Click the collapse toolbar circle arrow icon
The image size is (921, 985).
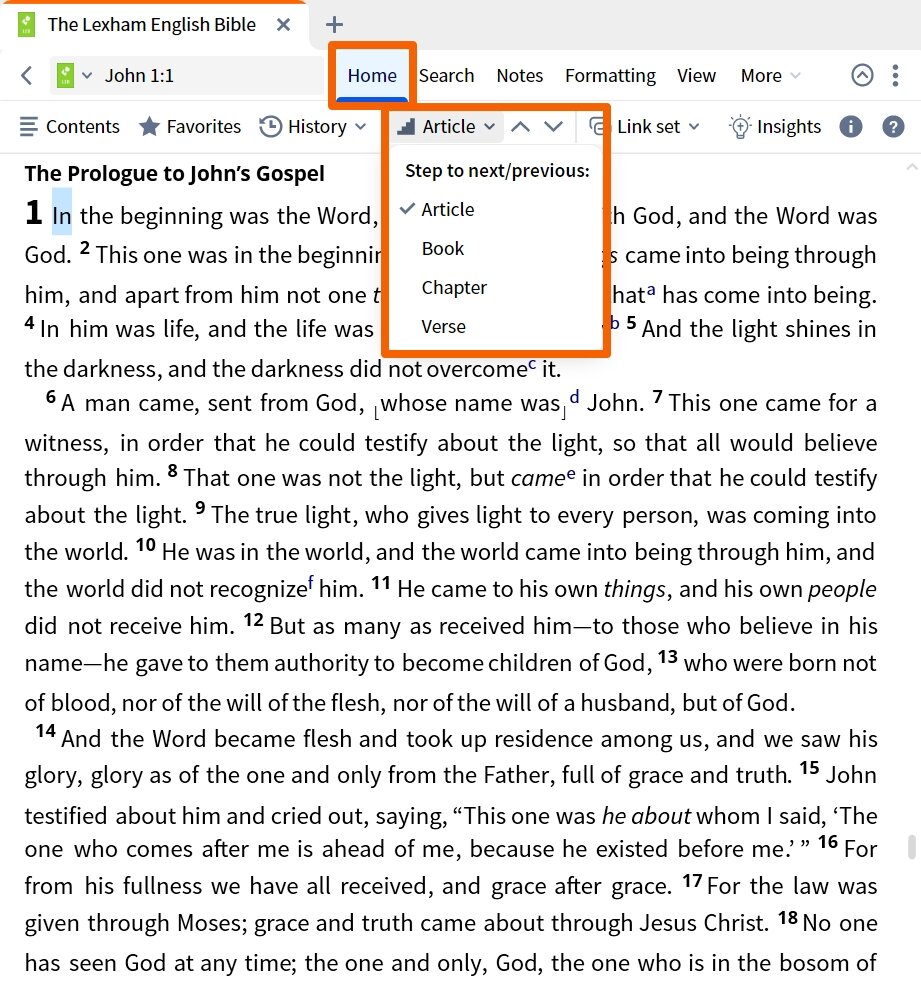[862, 75]
